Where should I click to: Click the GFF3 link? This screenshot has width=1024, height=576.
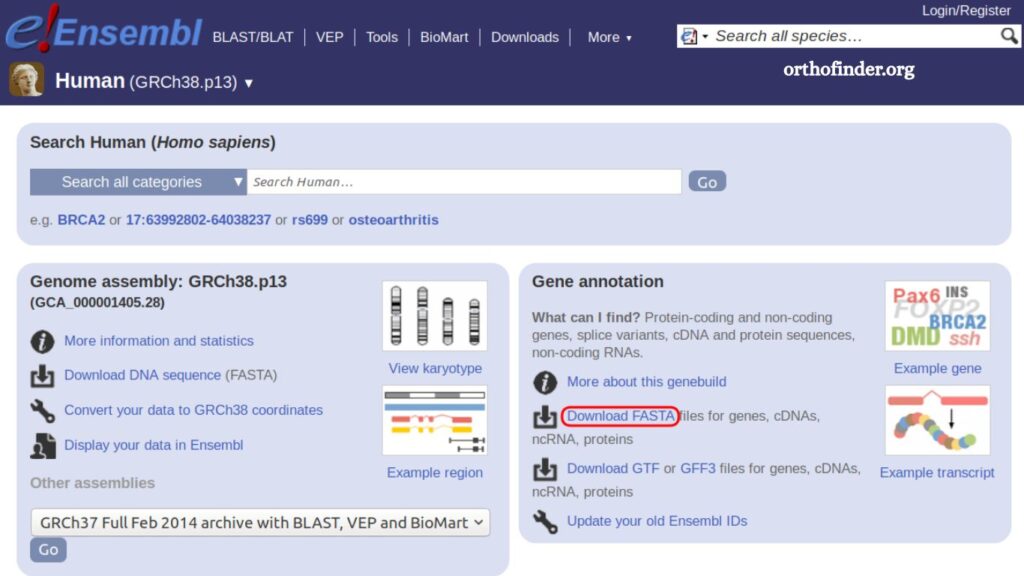[697, 469]
